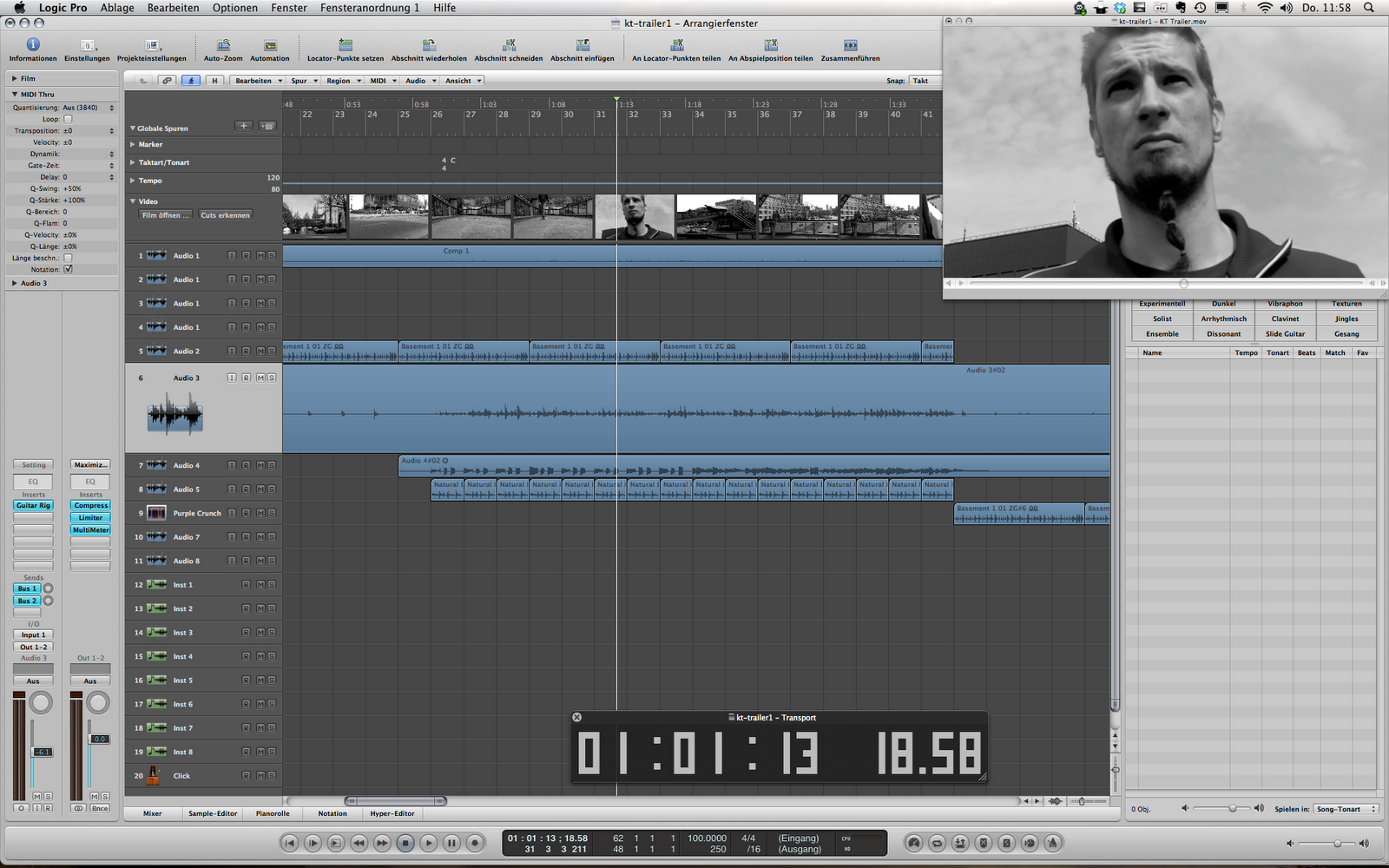The image size is (1389, 868).
Task: Open the Optionen menu
Action: (x=235, y=8)
